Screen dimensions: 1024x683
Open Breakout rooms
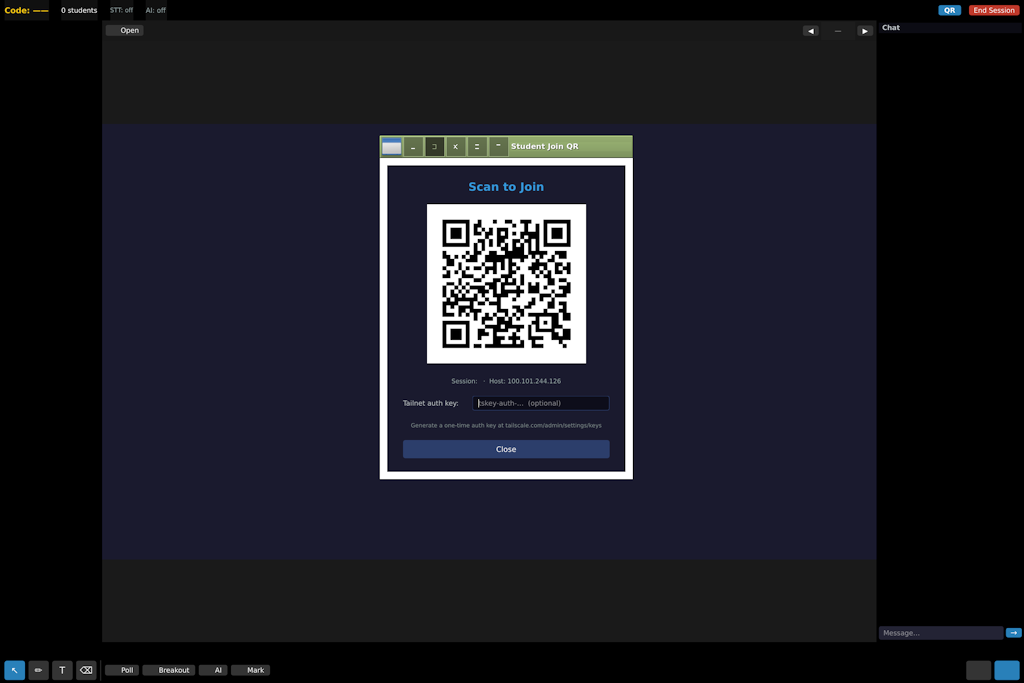(169, 670)
